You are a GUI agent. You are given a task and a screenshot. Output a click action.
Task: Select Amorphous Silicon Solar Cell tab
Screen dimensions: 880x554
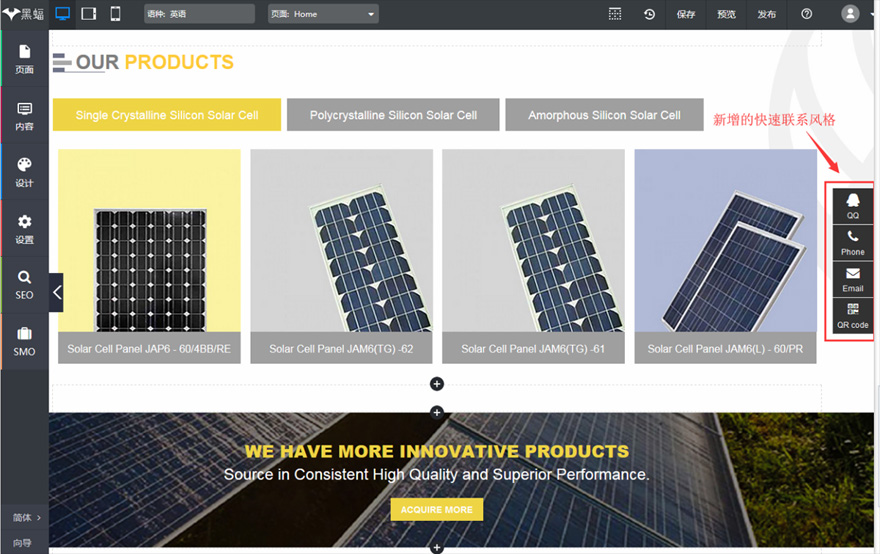coord(604,115)
